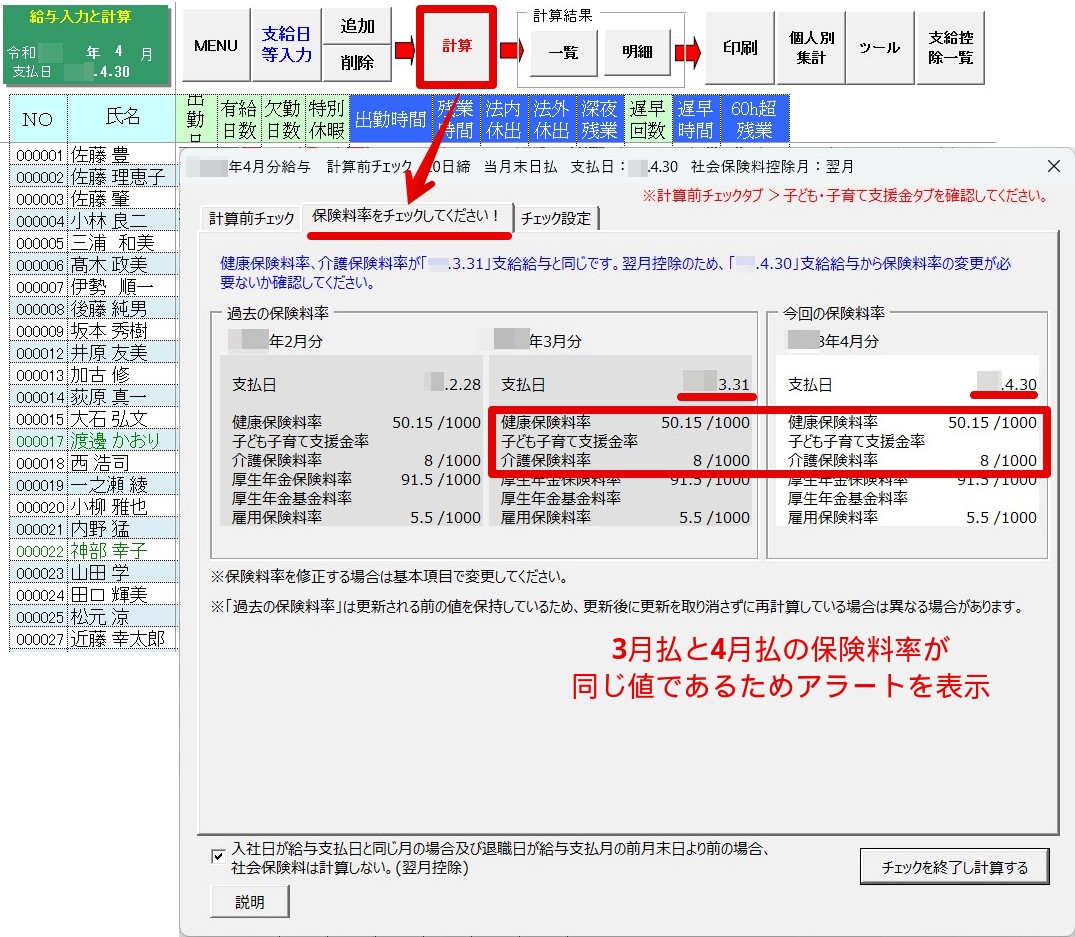1075x937 pixels.
Task: Click the 出勤時間 column header
Action: pyautogui.click(x=389, y=120)
